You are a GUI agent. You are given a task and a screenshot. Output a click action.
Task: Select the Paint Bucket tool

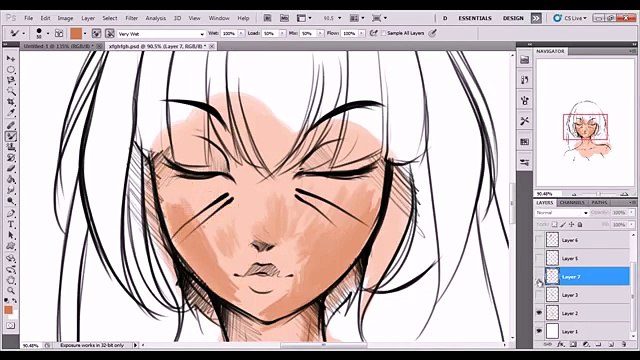pyautogui.click(x=11, y=180)
